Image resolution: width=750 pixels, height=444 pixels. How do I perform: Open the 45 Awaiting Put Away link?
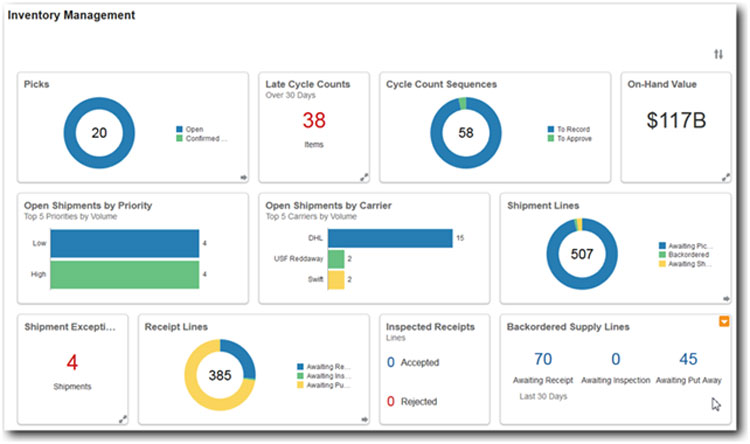688,359
